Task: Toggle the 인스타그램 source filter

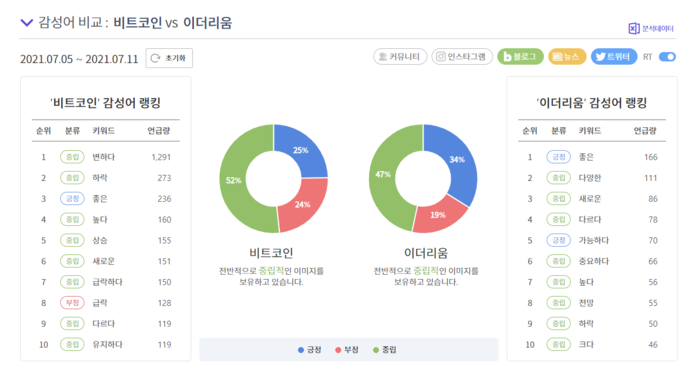Action: click(462, 57)
